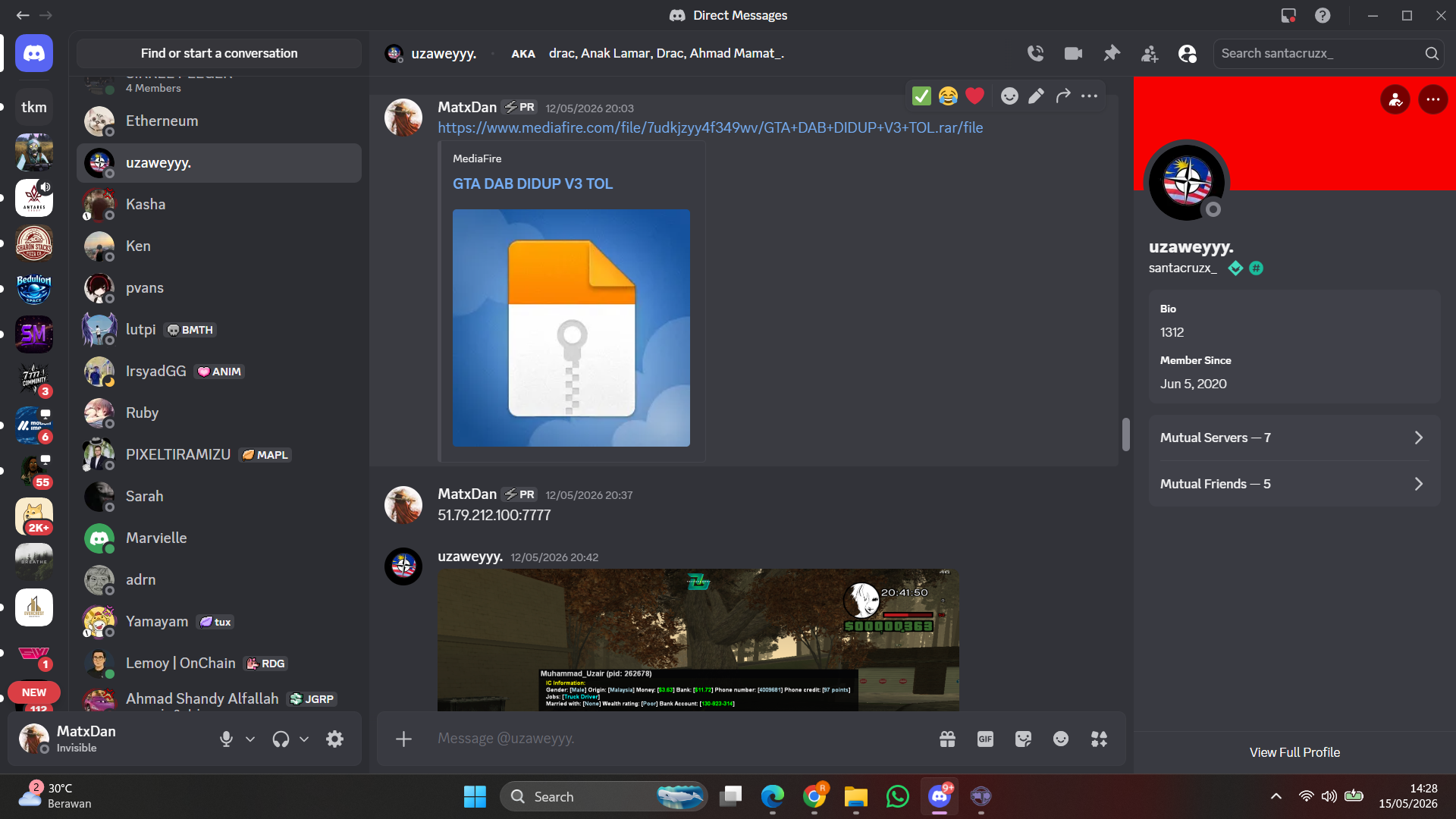Open DM with Sarah
Screen dimensions: 1456x819
click(219, 497)
